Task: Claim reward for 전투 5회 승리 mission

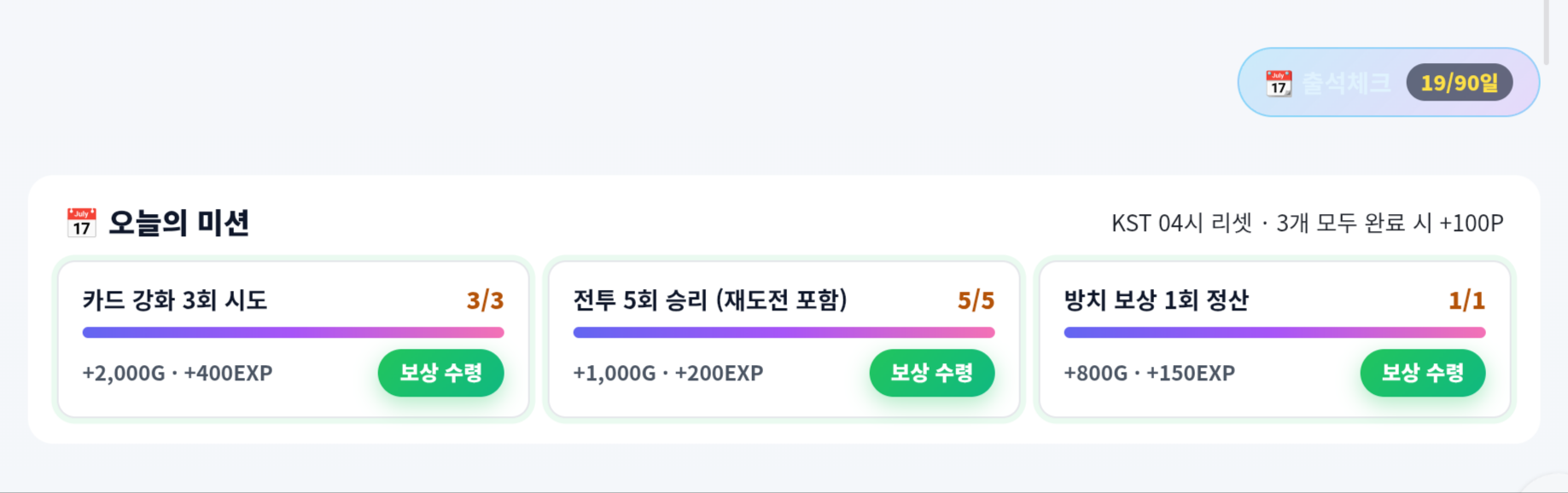Action: coord(932,373)
